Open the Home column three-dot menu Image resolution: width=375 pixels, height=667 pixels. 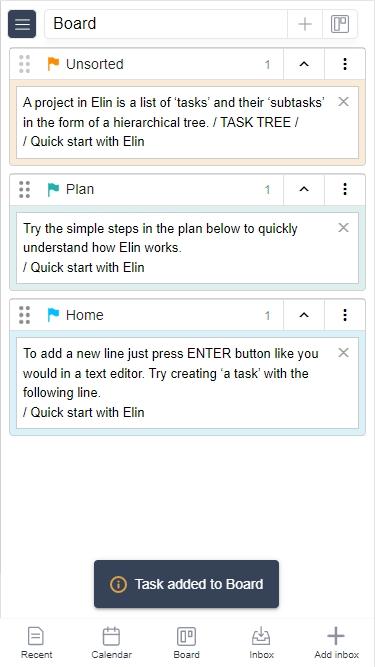click(345, 315)
